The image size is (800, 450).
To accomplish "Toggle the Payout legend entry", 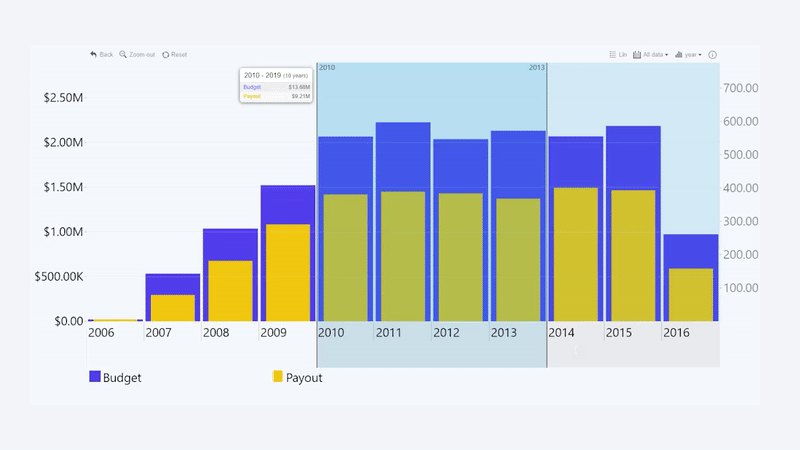I will pyautogui.click(x=297, y=378).
